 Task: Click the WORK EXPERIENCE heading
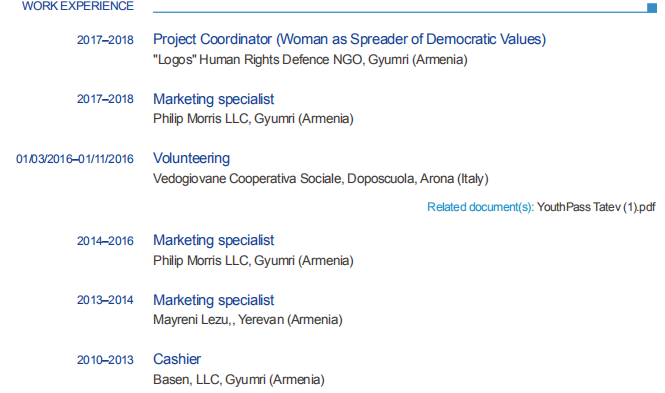click(x=78, y=6)
